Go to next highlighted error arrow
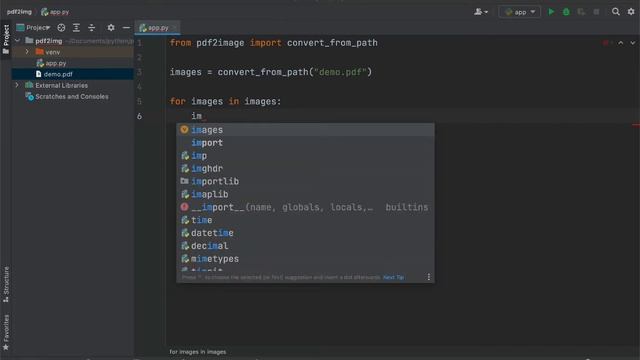 (x=633, y=43)
